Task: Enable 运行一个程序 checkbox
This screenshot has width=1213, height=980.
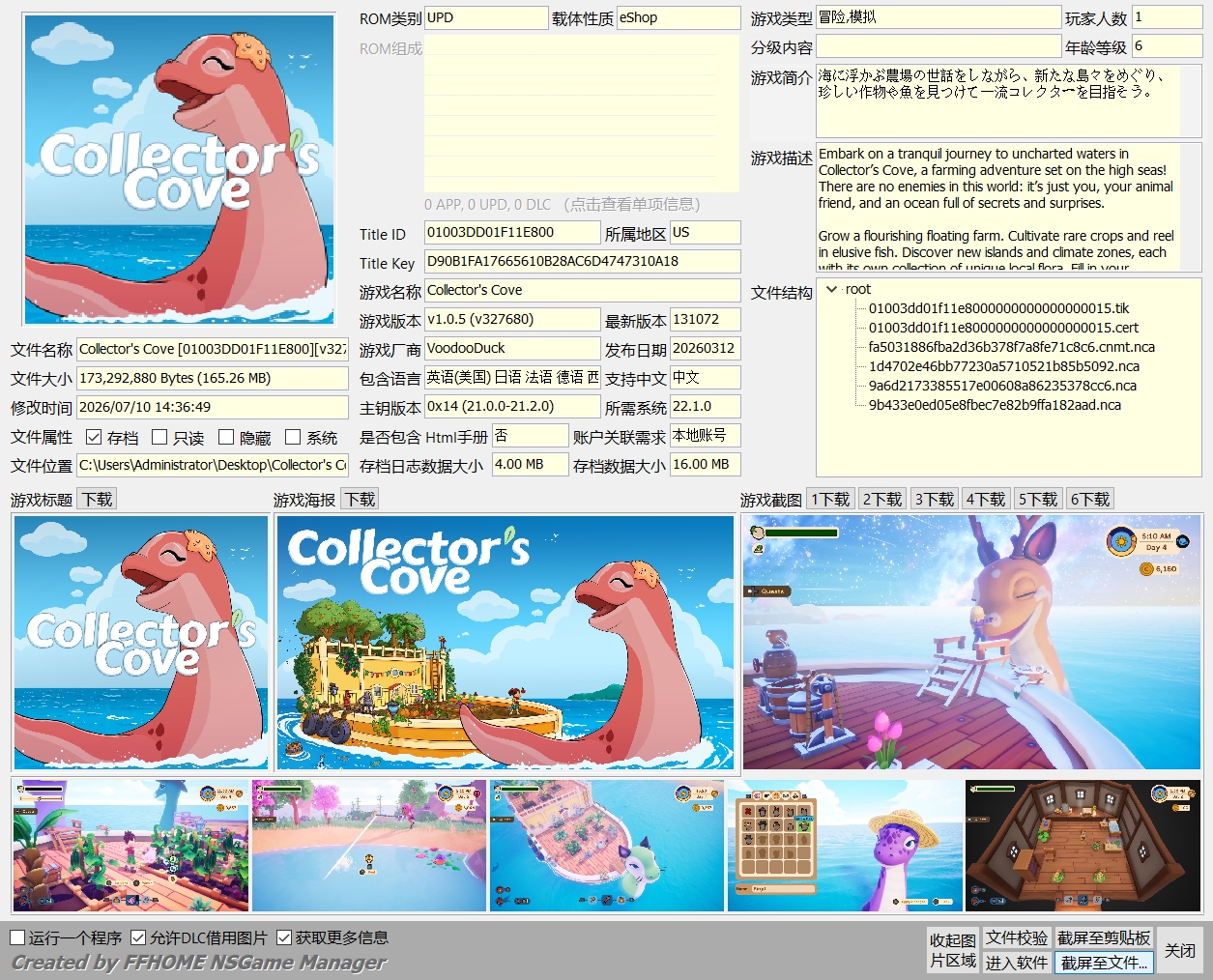Action: tap(17, 937)
